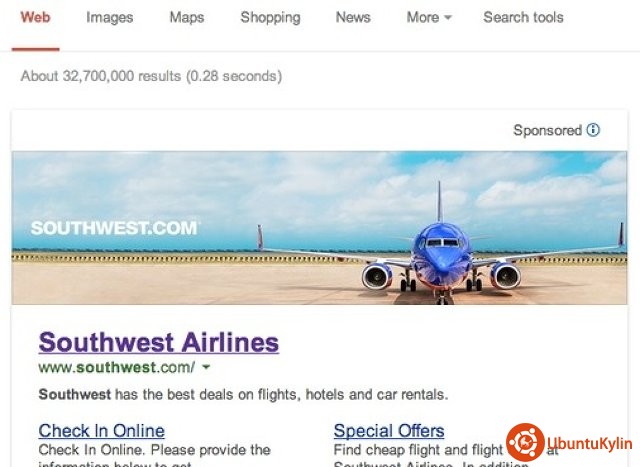This screenshot has height=467, width=640.
Task: Follow the Check In Online sitelink
Action: [x=102, y=431]
